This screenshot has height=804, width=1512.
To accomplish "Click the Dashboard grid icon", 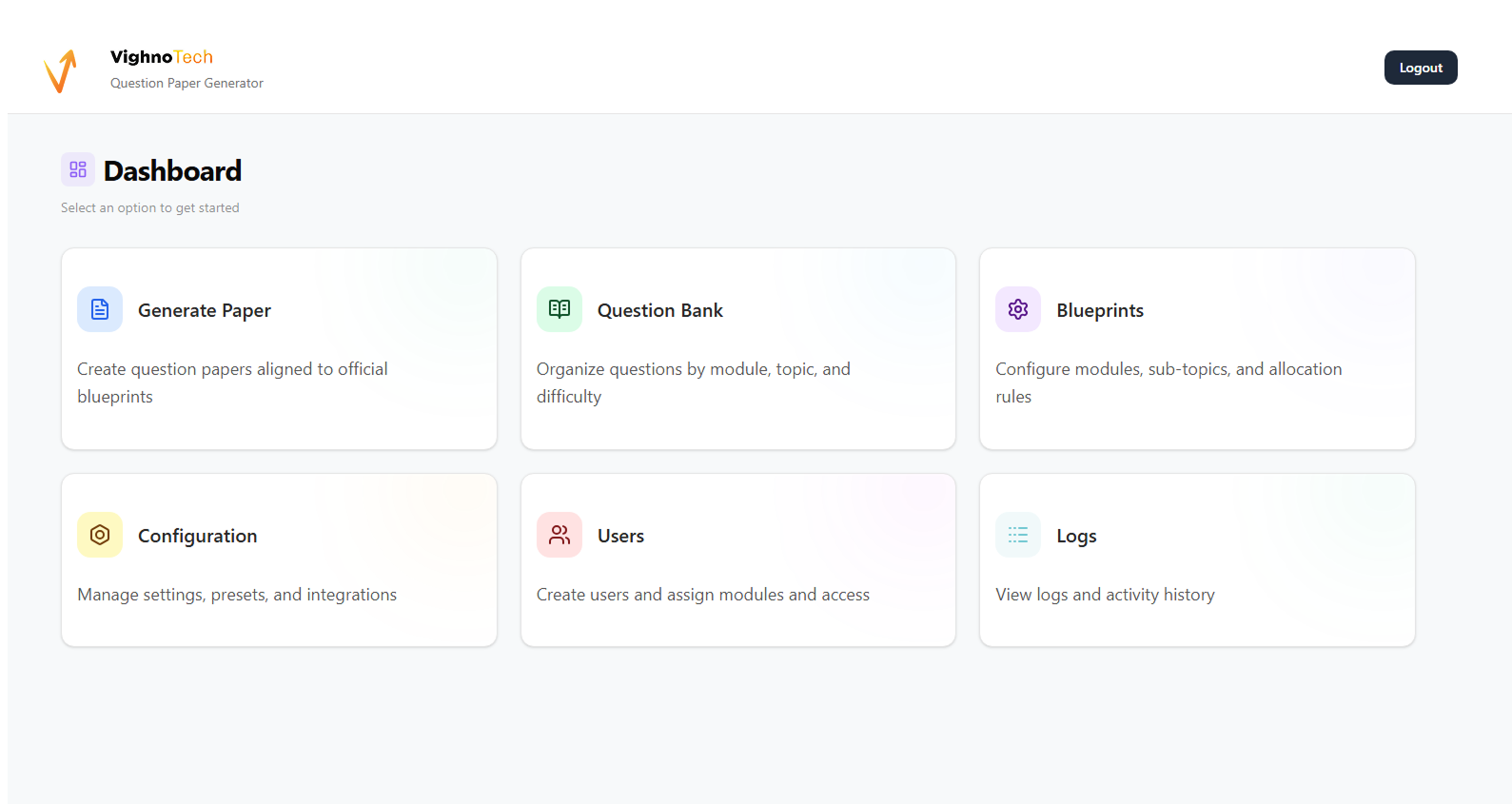I will tap(78, 169).
